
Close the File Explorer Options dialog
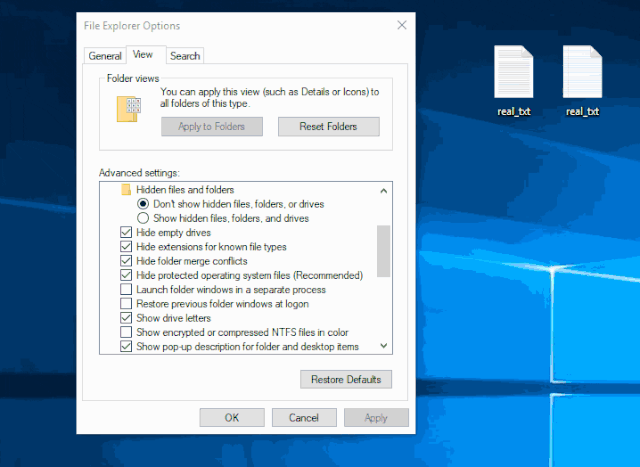point(402,24)
